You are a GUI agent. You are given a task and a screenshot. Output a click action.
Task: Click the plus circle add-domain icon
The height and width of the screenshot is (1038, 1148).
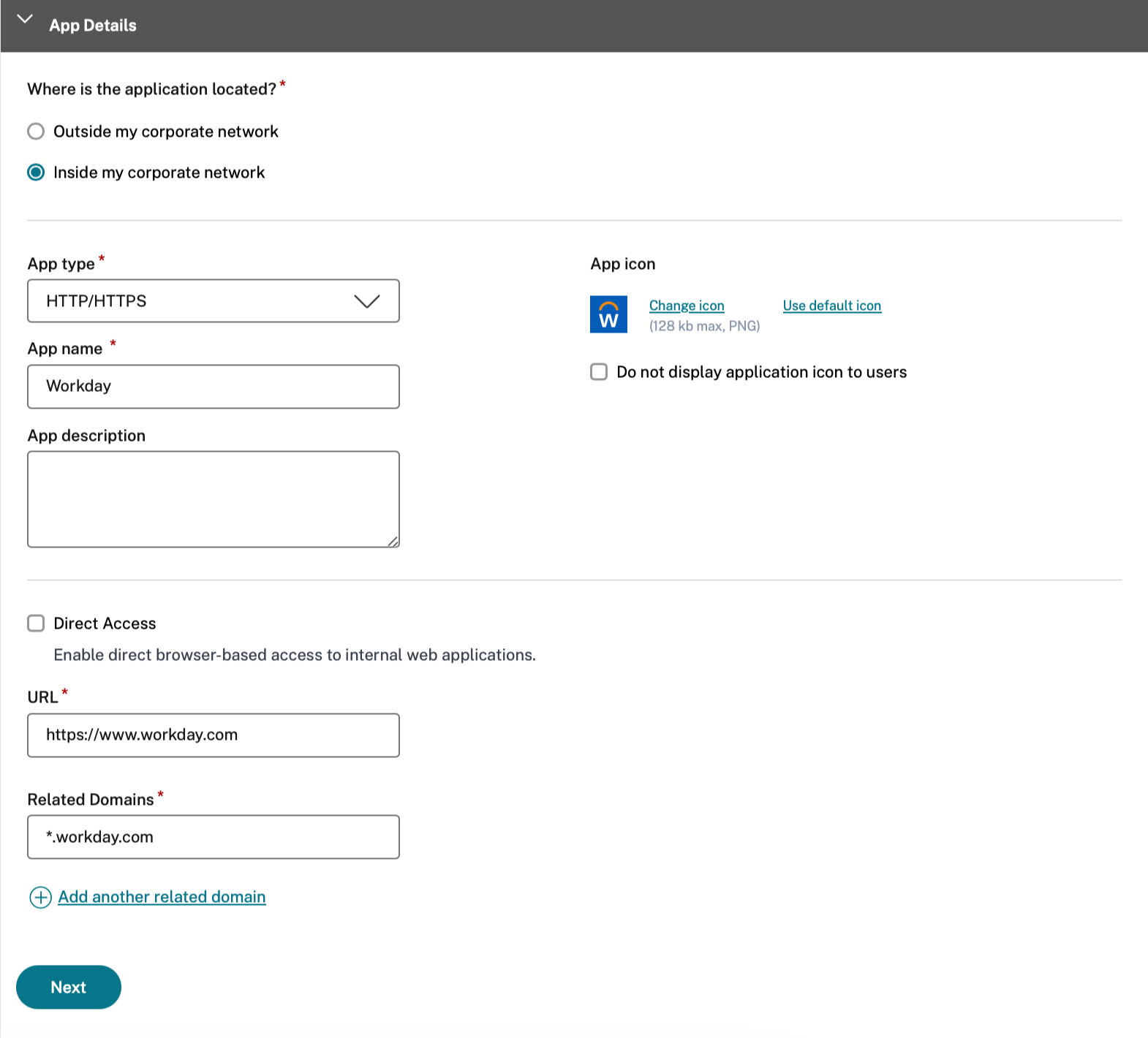point(40,898)
